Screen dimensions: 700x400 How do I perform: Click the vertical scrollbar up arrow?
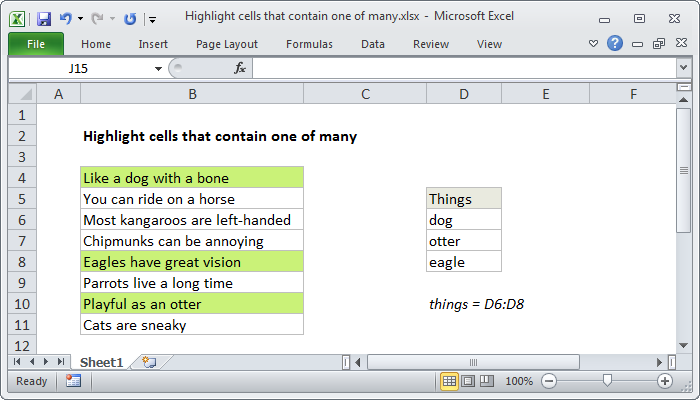[x=683, y=100]
